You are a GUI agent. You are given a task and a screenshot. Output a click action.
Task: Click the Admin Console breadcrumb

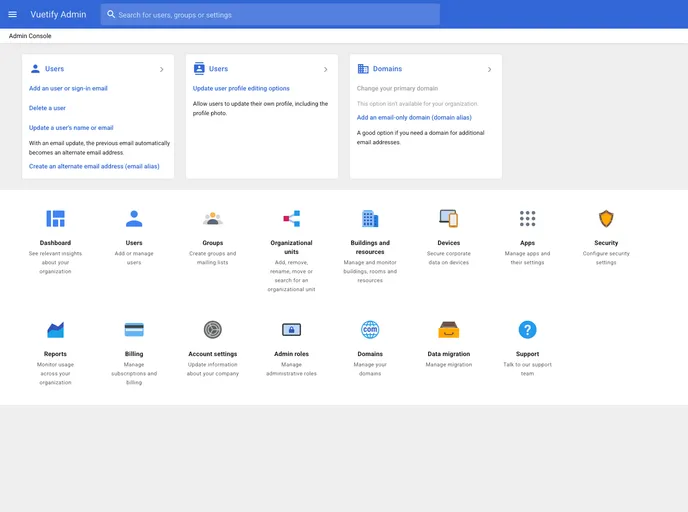point(30,36)
